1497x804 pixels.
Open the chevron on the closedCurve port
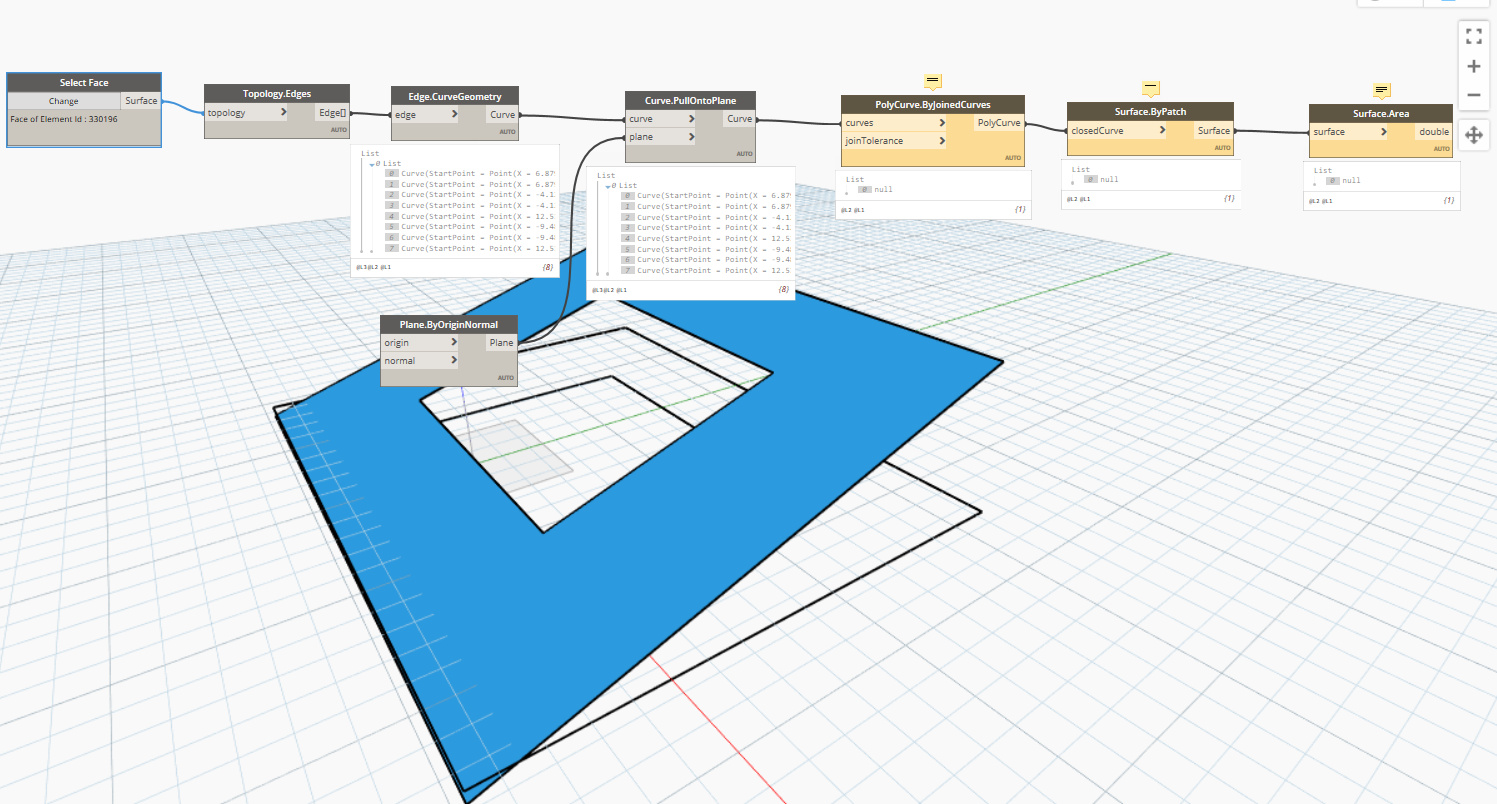[1161, 130]
